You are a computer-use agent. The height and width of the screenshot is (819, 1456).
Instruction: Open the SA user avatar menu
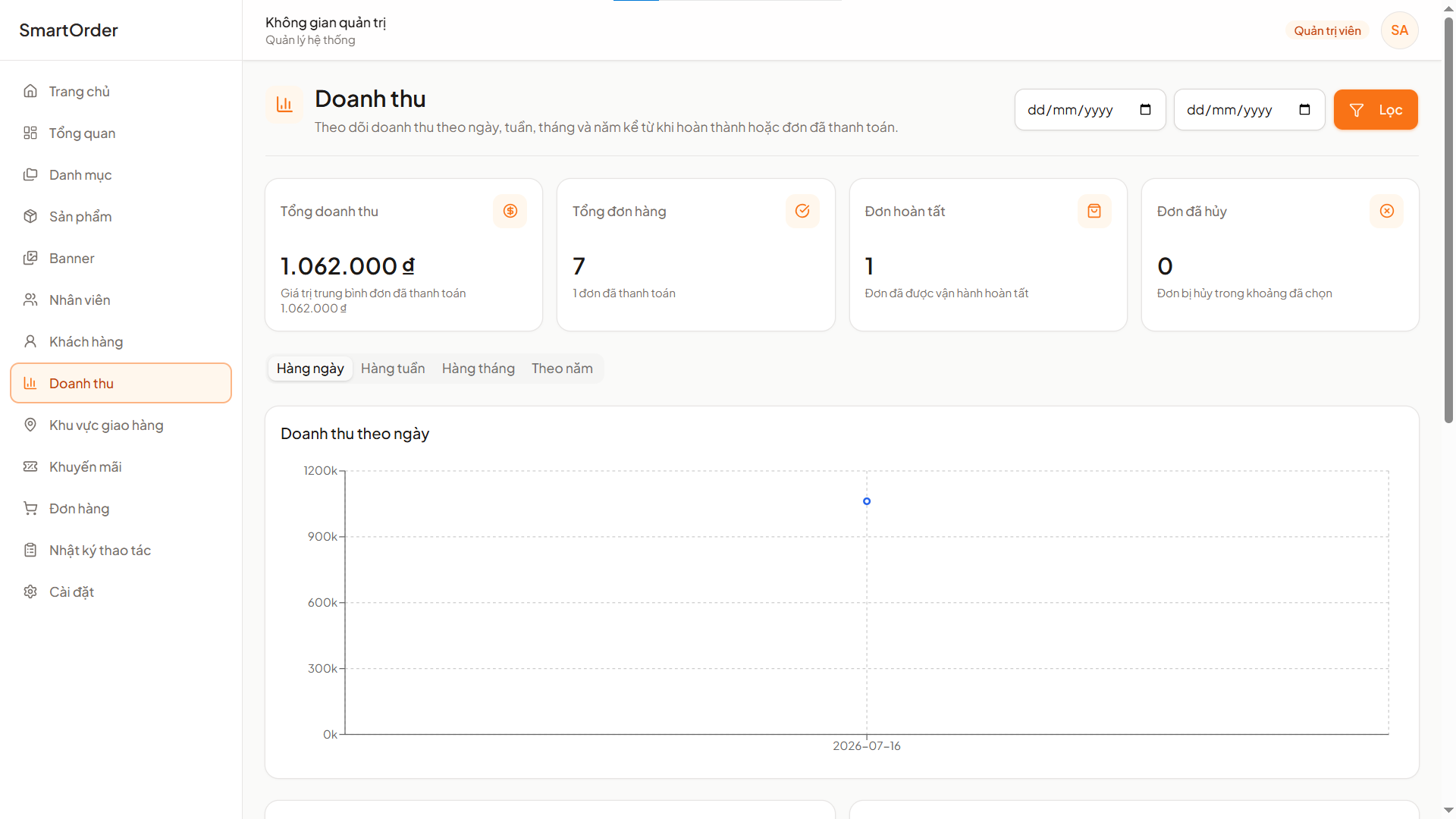(1400, 30)
